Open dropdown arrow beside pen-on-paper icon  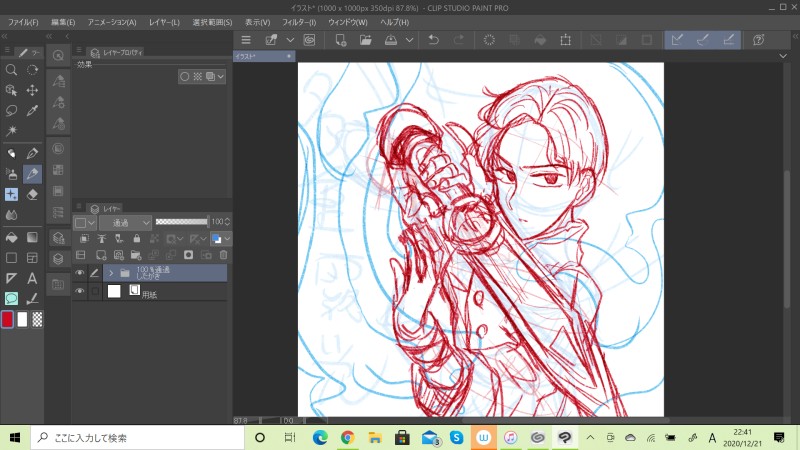point(290,40)
